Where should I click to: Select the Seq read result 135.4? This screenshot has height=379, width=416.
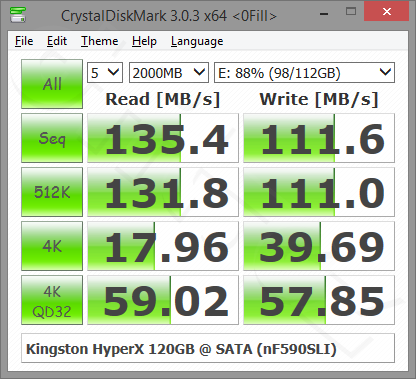click(163, 138)
